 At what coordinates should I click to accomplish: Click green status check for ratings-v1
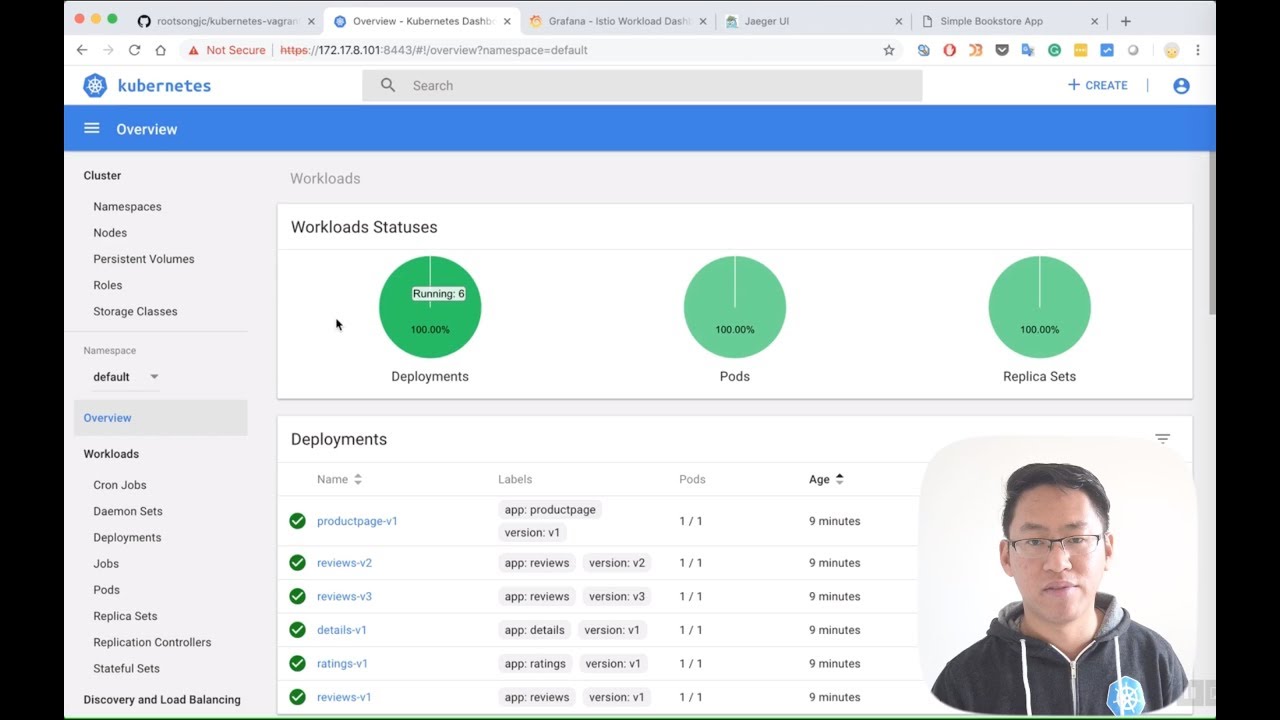pos(297,663)
